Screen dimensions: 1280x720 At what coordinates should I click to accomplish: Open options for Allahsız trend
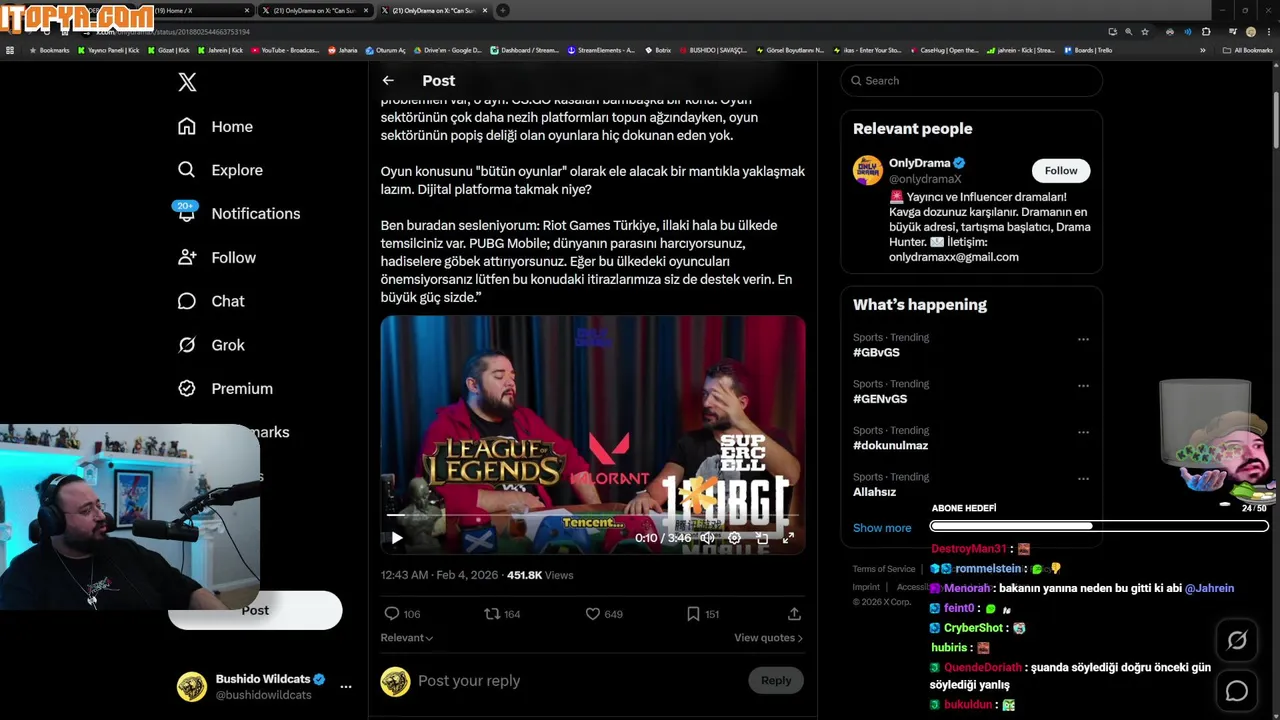(1083, 479)
